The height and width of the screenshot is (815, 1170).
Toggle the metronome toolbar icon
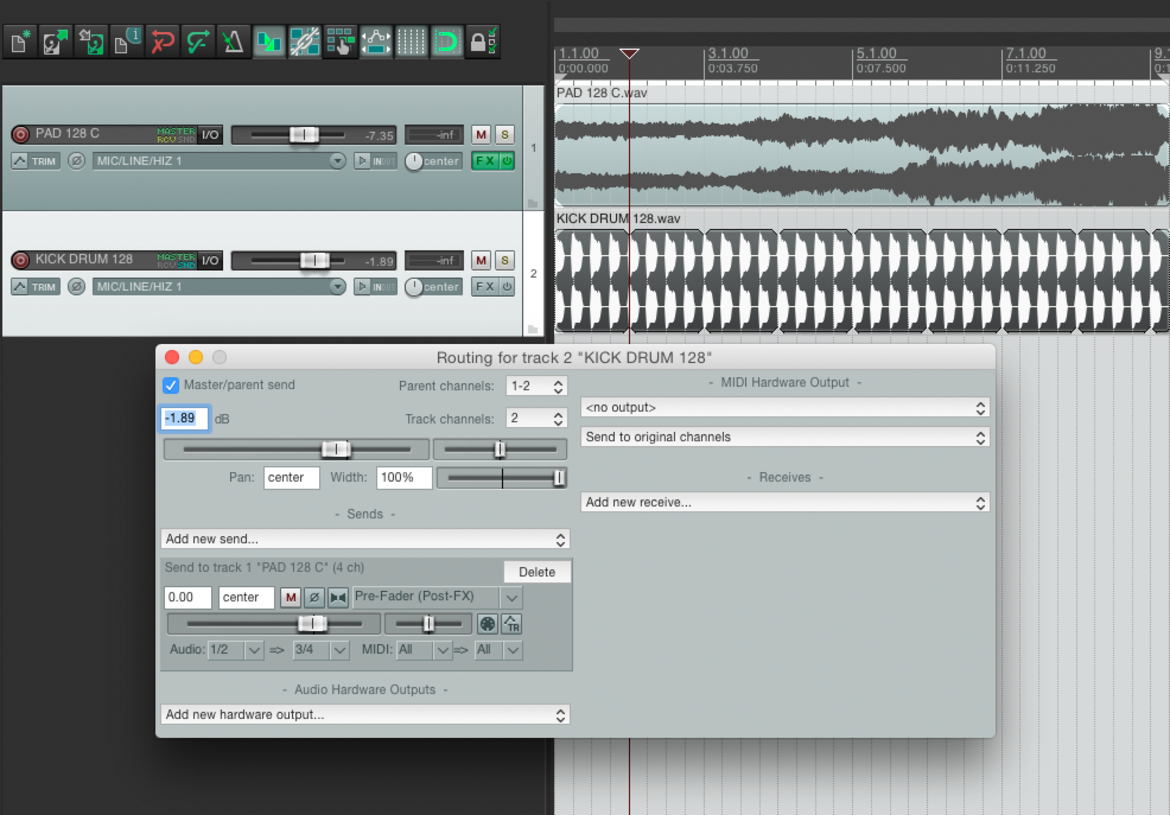234,42
